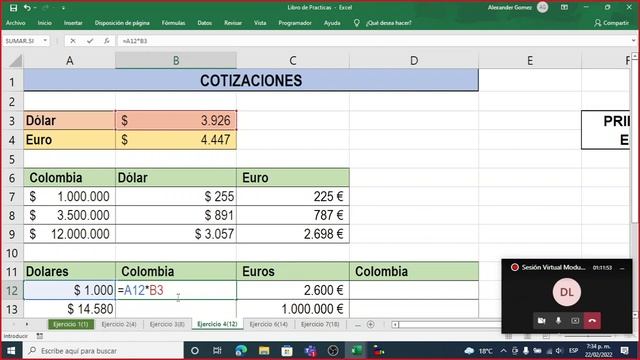Open the Ejercicio 7(18) sheet tab
This screenshot has width=640, height=360.
point(320,324)
